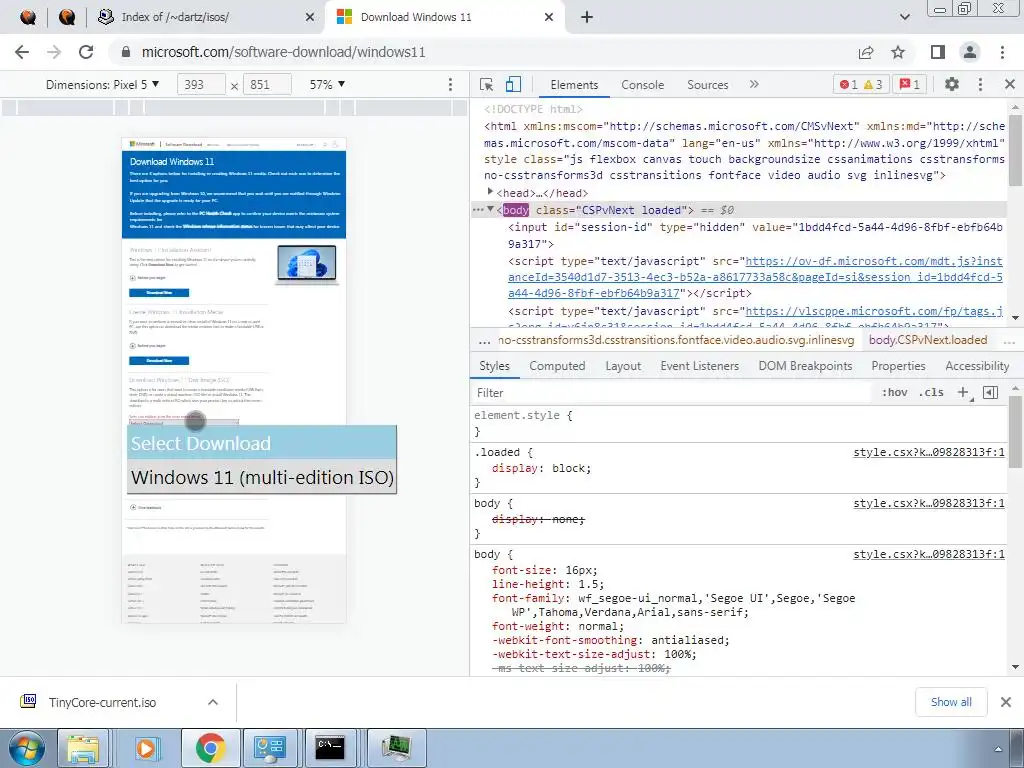Open the Windows Start orb
Screen dimensions: 1024x768
point(26,748)
